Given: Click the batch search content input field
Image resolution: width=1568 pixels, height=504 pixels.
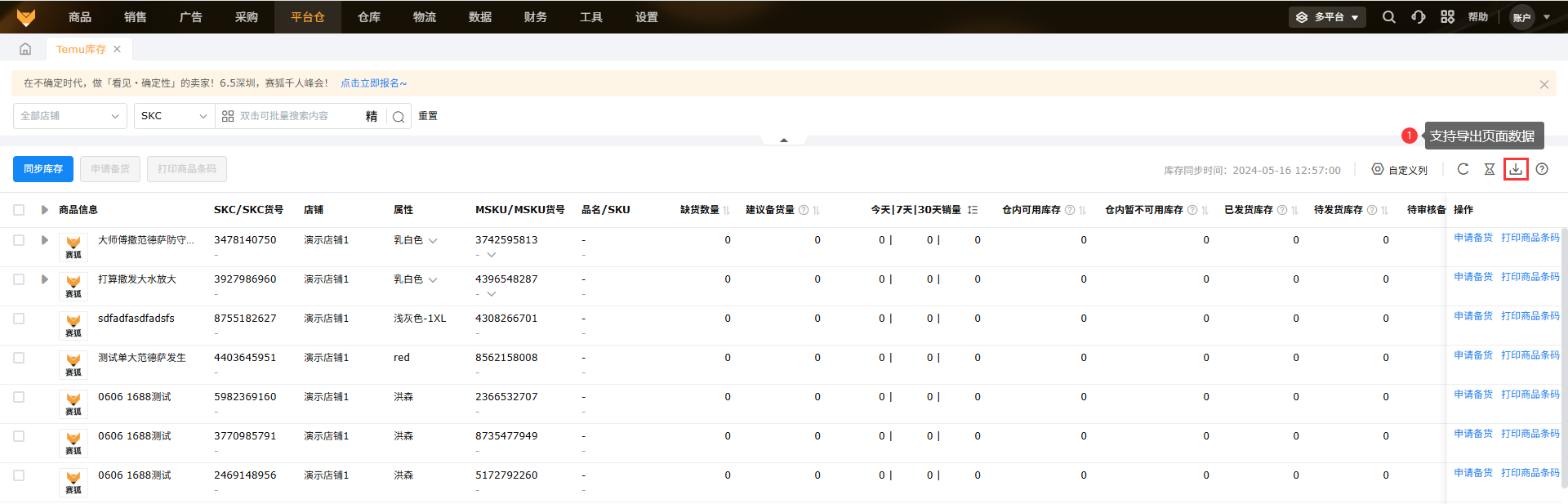Looking at the screenshot, I should pos(298,116).
